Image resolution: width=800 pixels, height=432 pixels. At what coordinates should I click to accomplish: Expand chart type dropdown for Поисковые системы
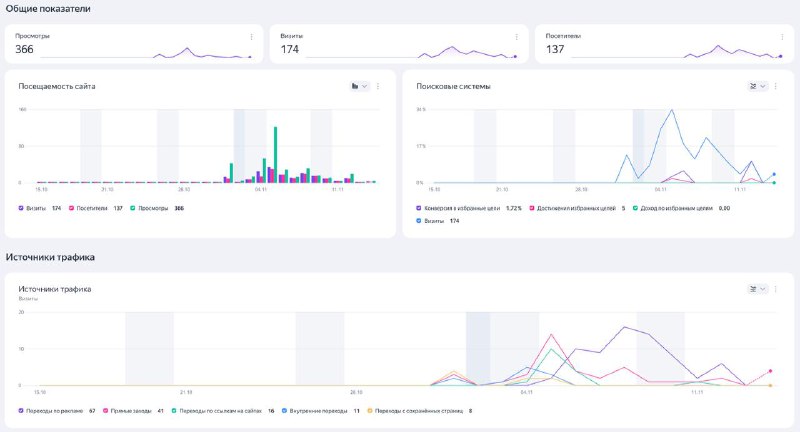(x=757, y=86)
